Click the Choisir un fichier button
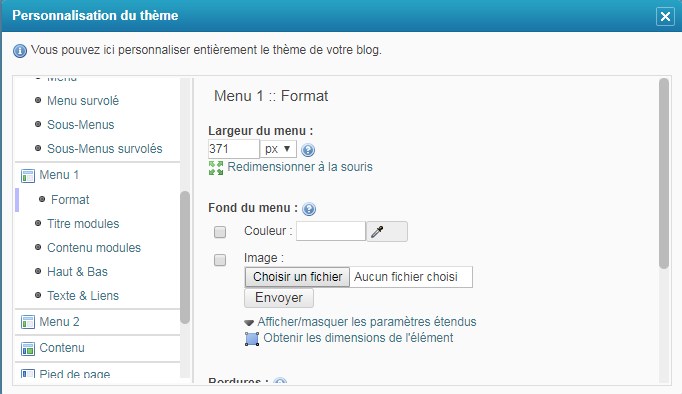 298,277
